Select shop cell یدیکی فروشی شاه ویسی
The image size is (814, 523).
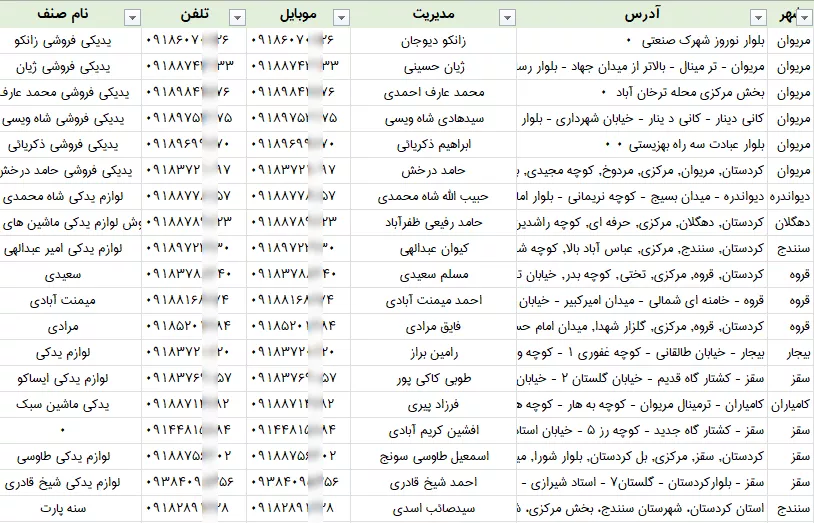coord(71,118)
